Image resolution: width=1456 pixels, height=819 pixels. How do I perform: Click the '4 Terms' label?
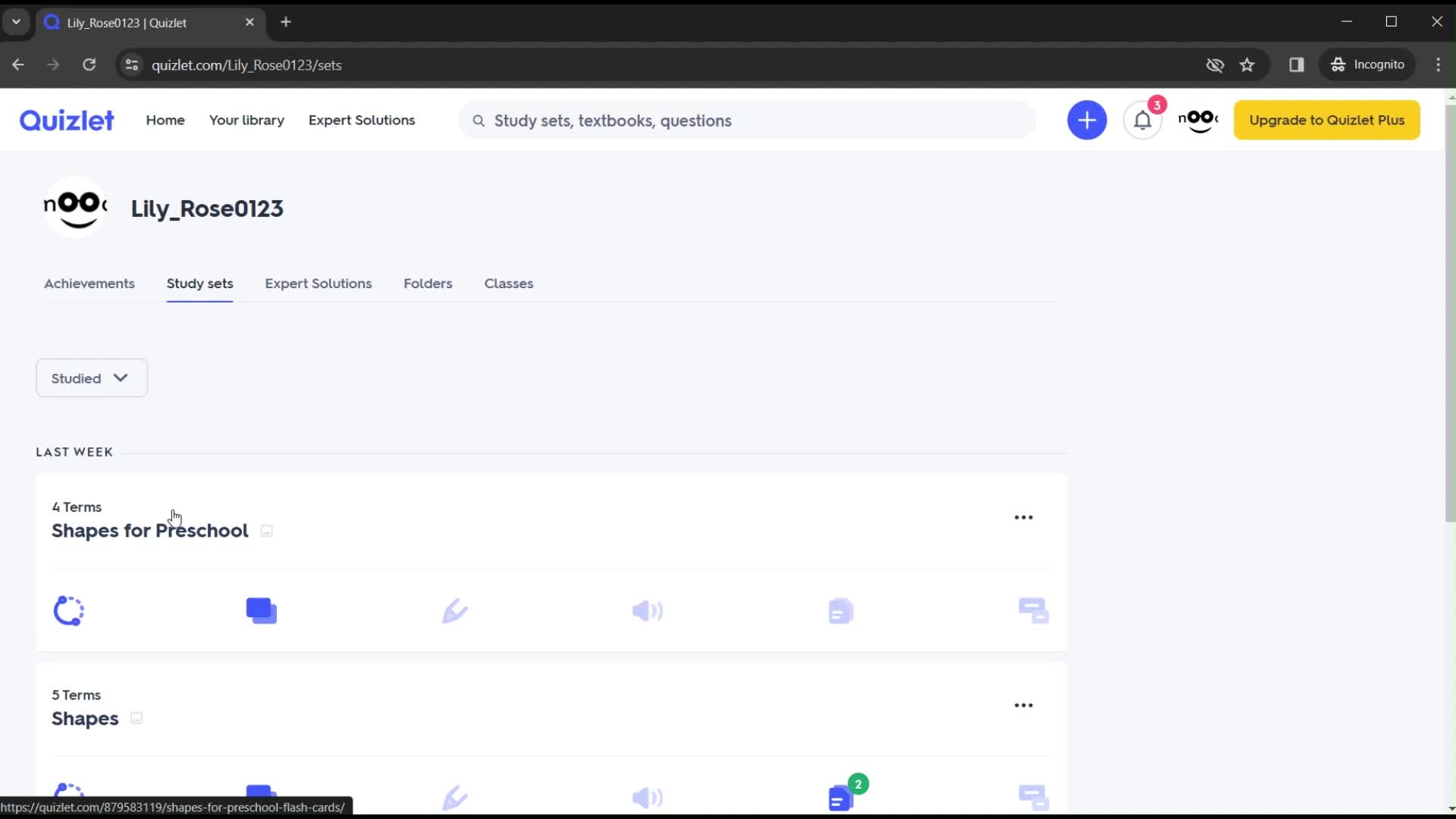pyautogui.click(x=77, y=507)
